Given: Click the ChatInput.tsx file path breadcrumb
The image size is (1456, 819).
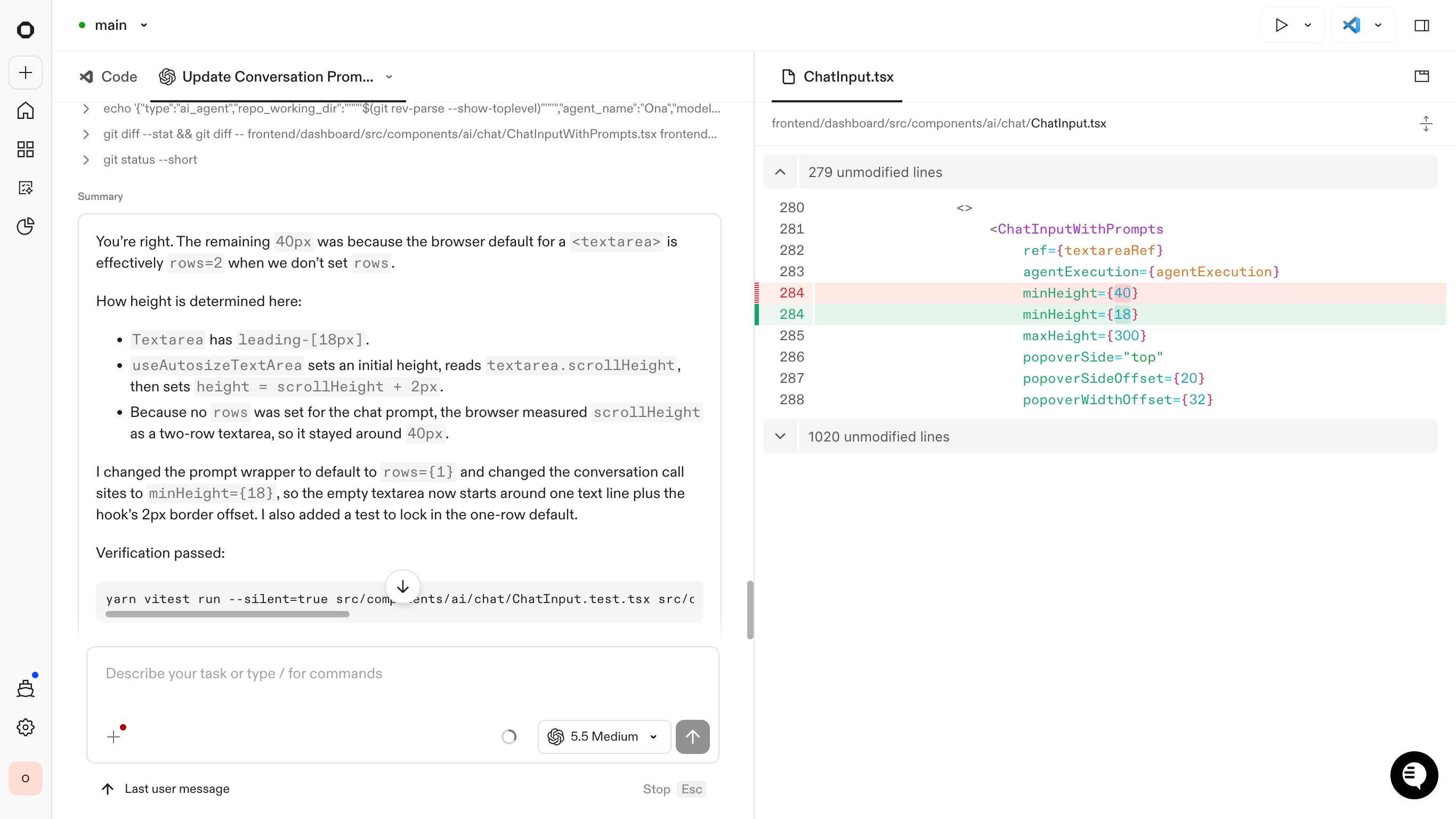Looking at the screenshot, I should [939, 123].
